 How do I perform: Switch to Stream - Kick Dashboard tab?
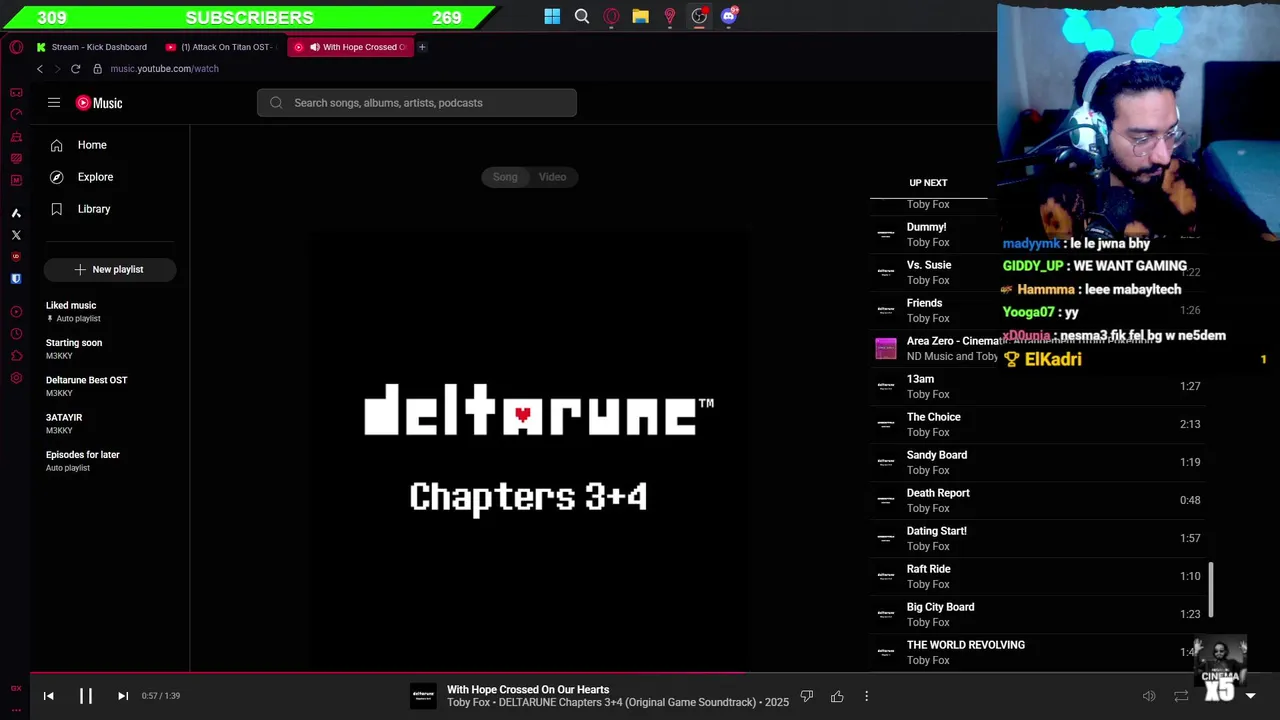pos(91,47)
